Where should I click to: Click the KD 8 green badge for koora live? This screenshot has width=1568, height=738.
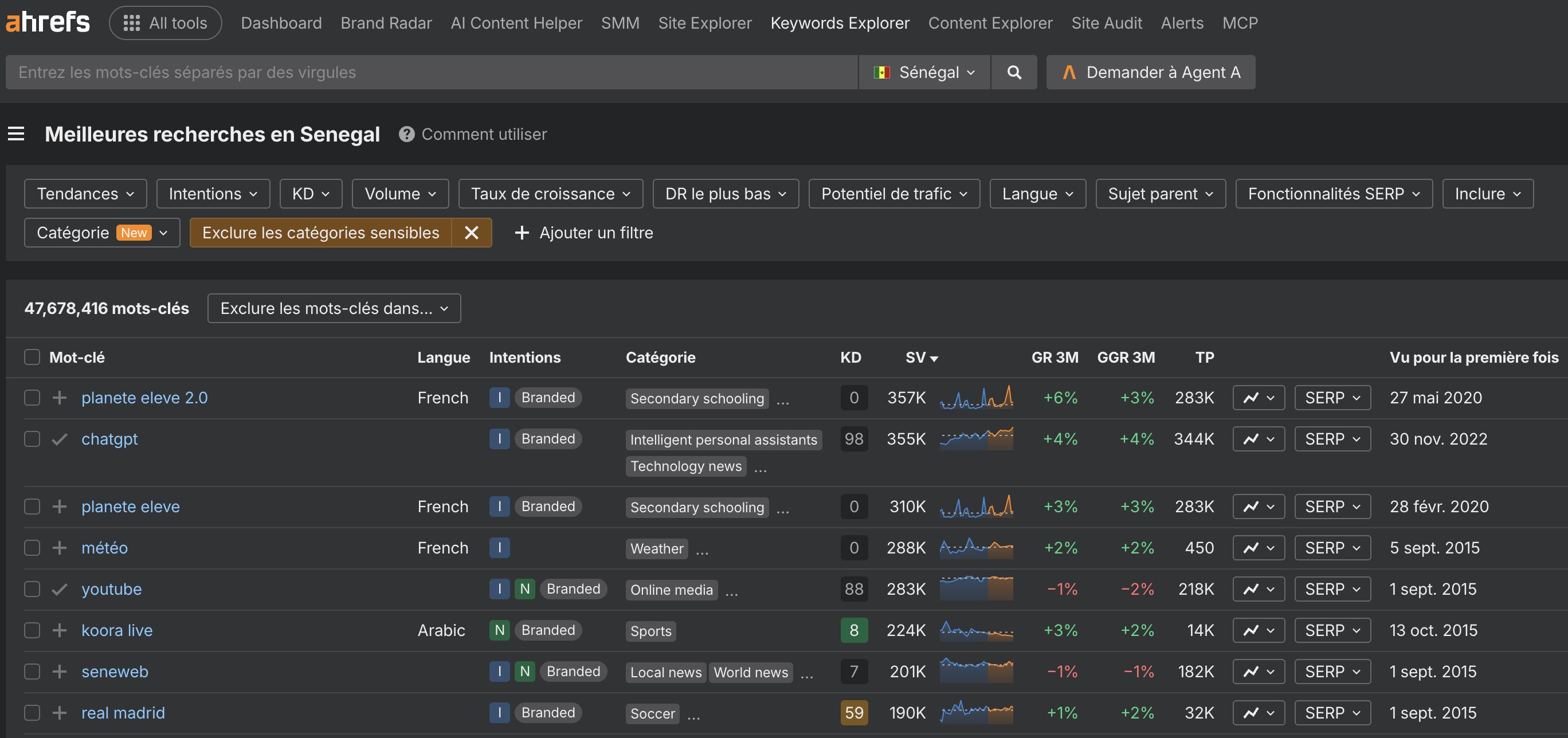click(854, 630)
